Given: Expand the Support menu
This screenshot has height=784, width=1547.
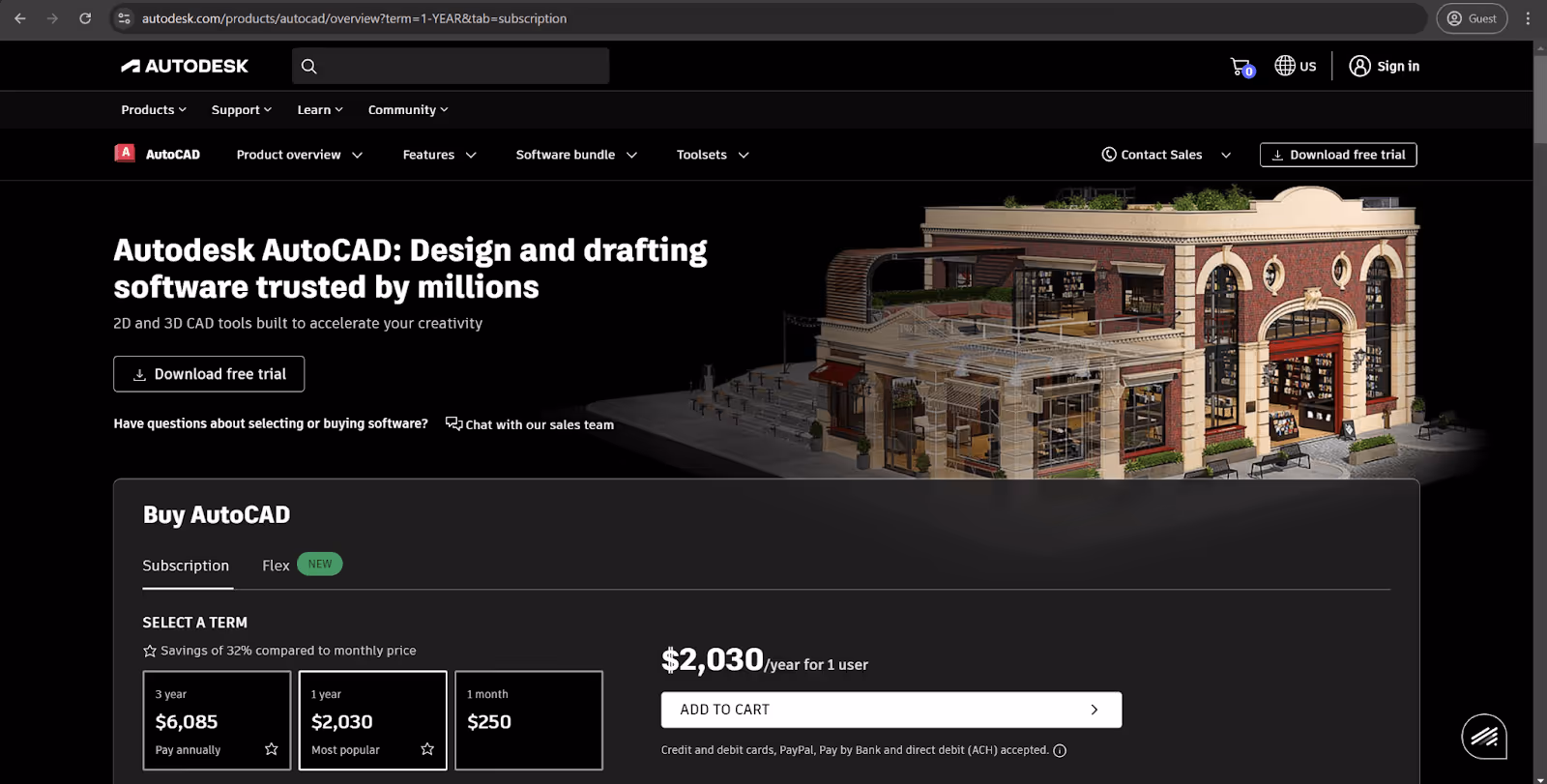Looking at the screenshot, I should pos(242,110).
